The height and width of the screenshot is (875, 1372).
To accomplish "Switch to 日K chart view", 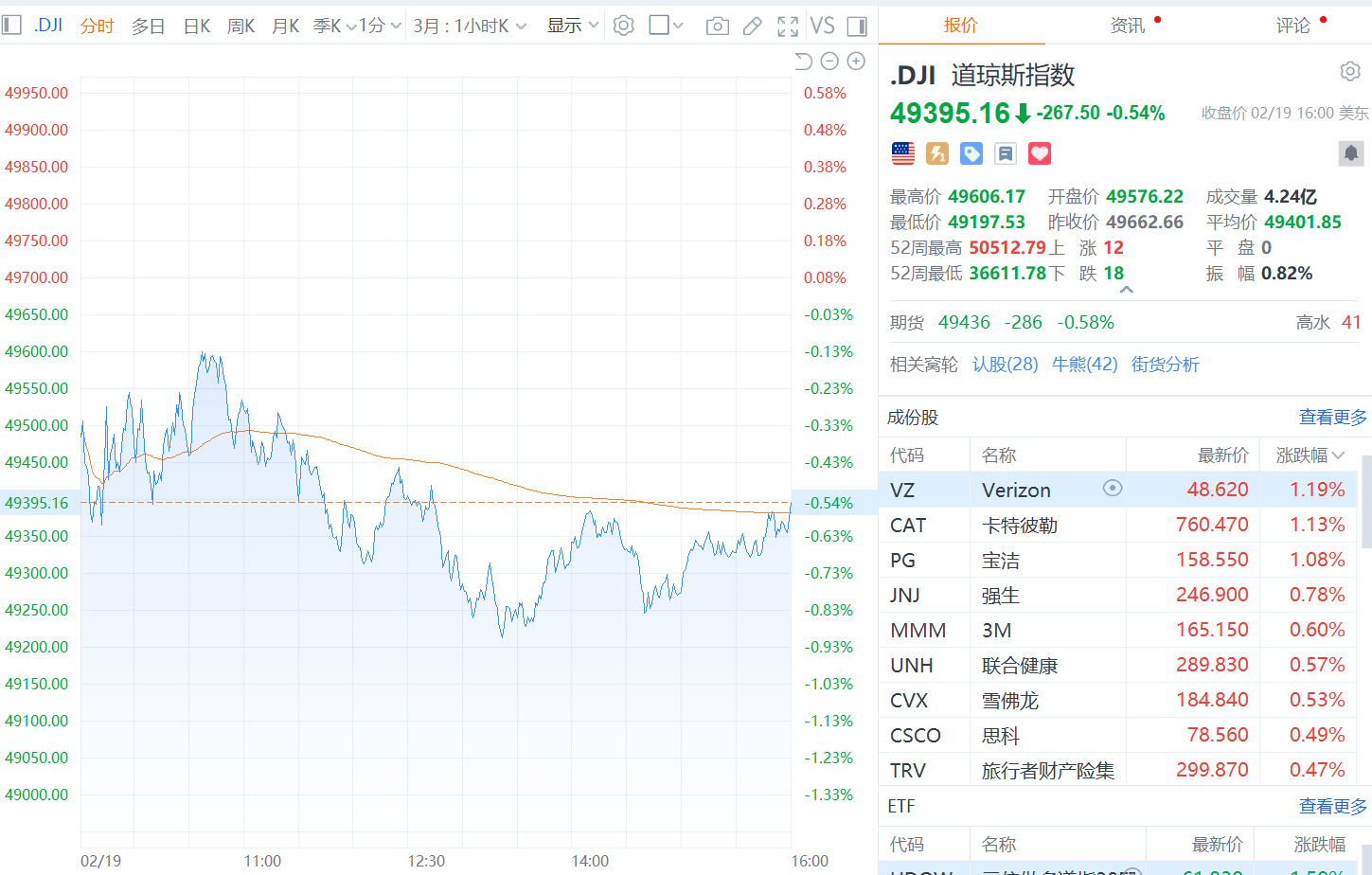I will click(x=197, y=26).
